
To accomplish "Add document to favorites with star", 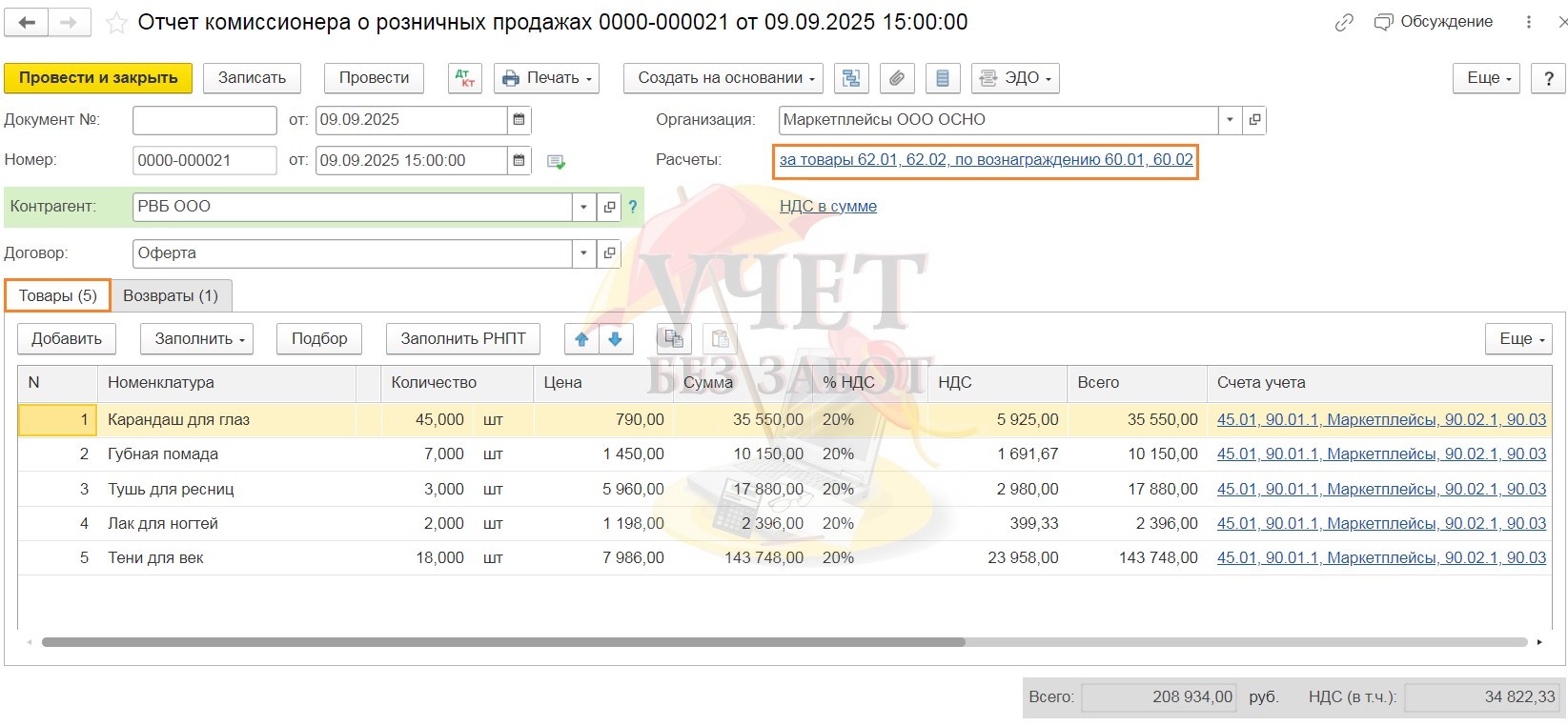I will pyautogui.click(x=116, y=23).
